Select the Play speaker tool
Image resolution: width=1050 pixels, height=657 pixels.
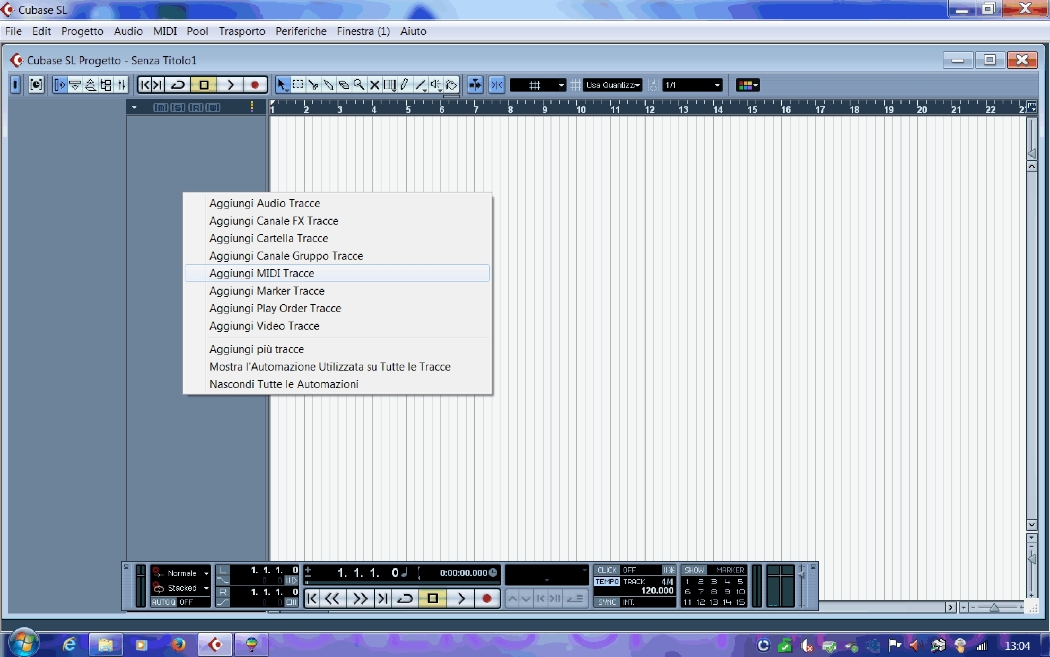click(436, 85)
